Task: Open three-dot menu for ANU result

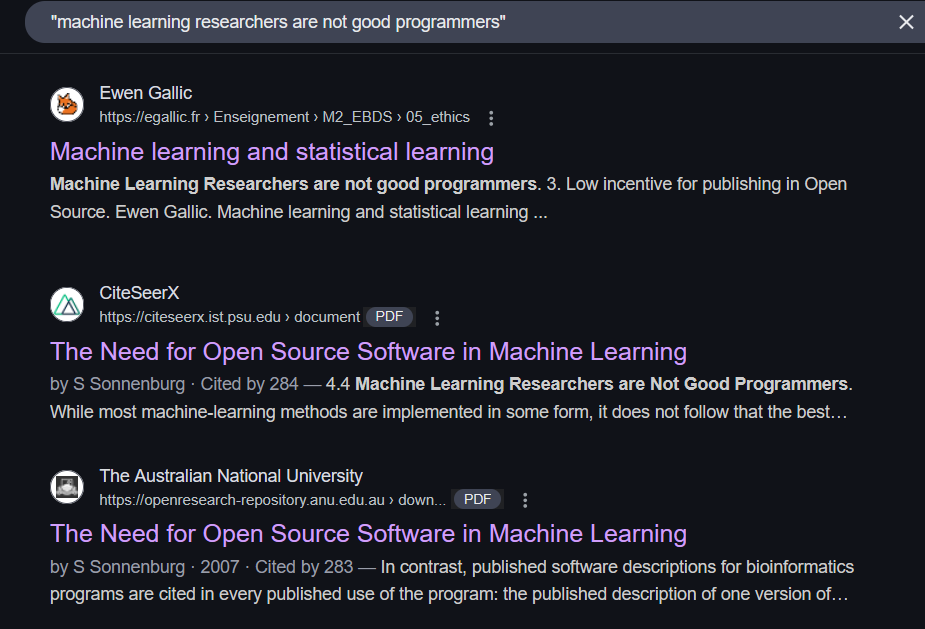Action: (525, 500)
